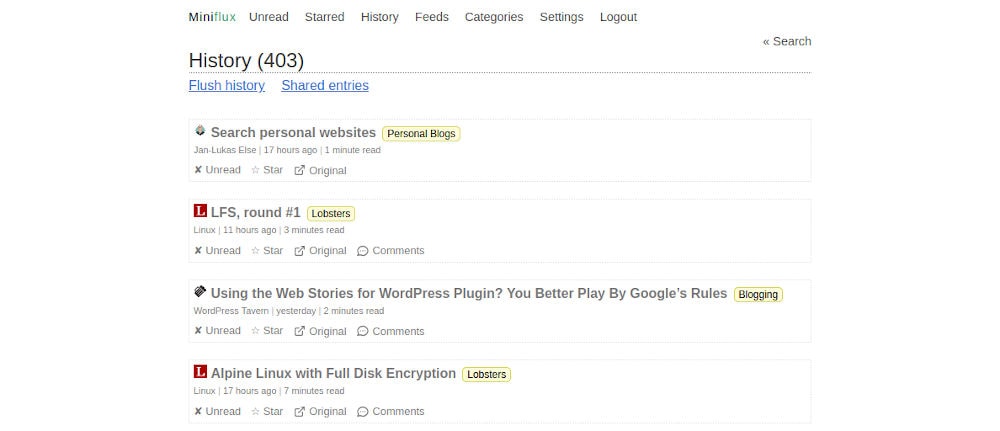
Task: Star the Search personal websites entry
Action: [267, 170]
